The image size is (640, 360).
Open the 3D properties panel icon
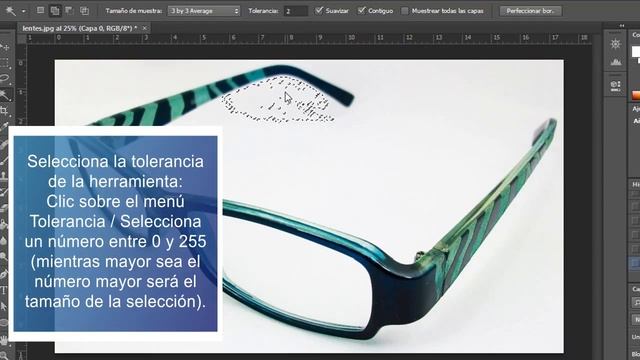(x=616, y=86)
